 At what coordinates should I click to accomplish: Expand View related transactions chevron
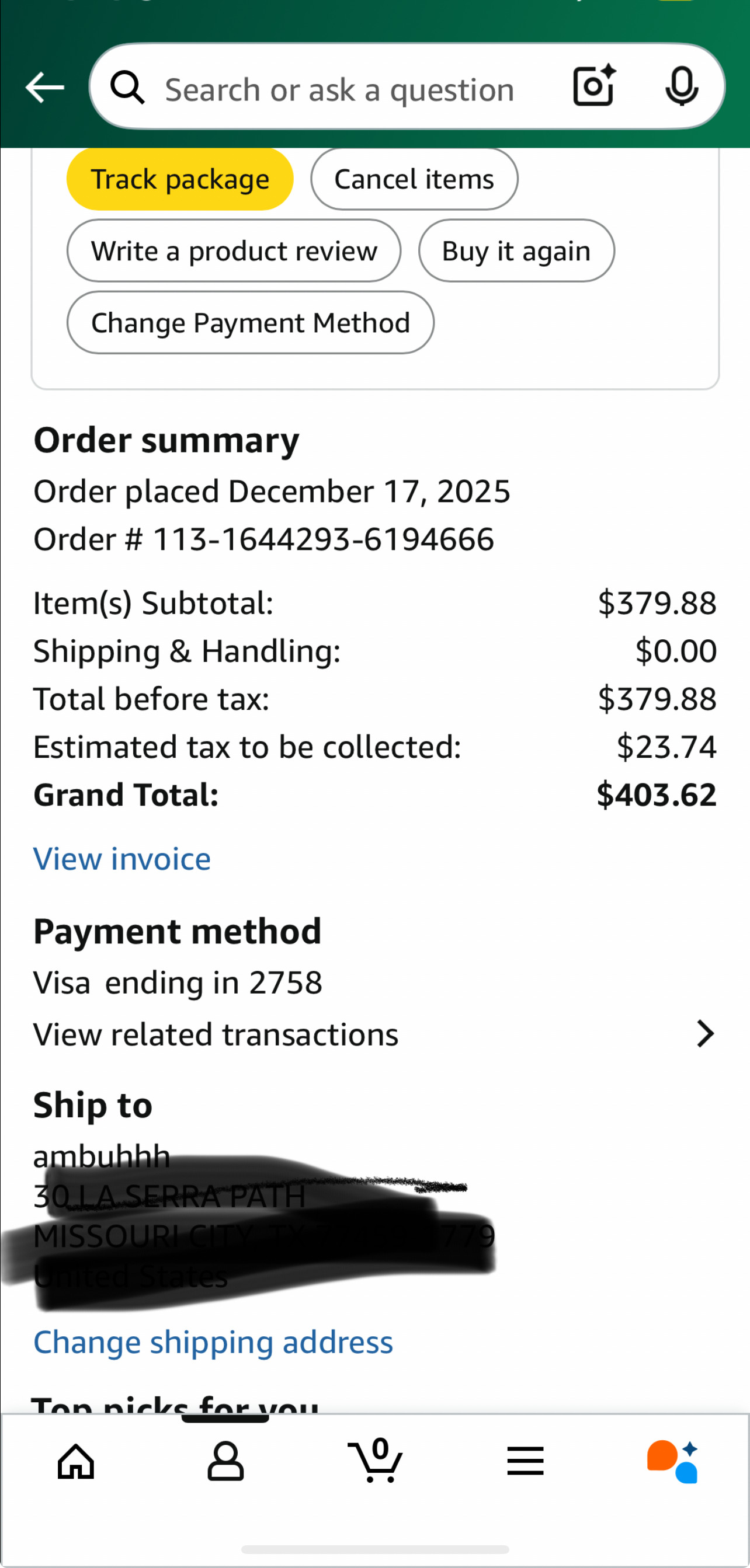tap(705, 1034)
